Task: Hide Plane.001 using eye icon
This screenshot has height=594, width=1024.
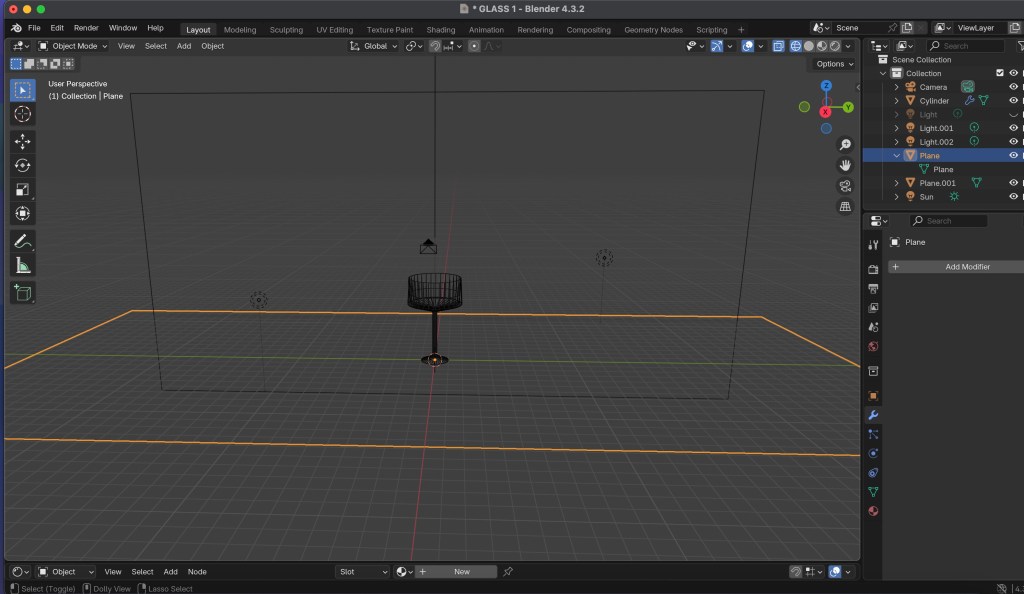Action: point(1013,183)
